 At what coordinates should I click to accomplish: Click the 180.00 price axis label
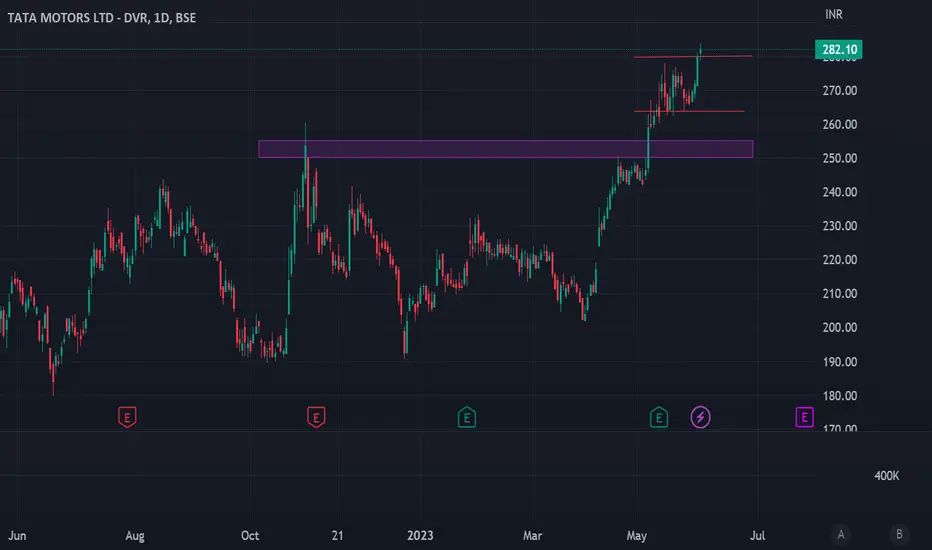coord(839,396)
